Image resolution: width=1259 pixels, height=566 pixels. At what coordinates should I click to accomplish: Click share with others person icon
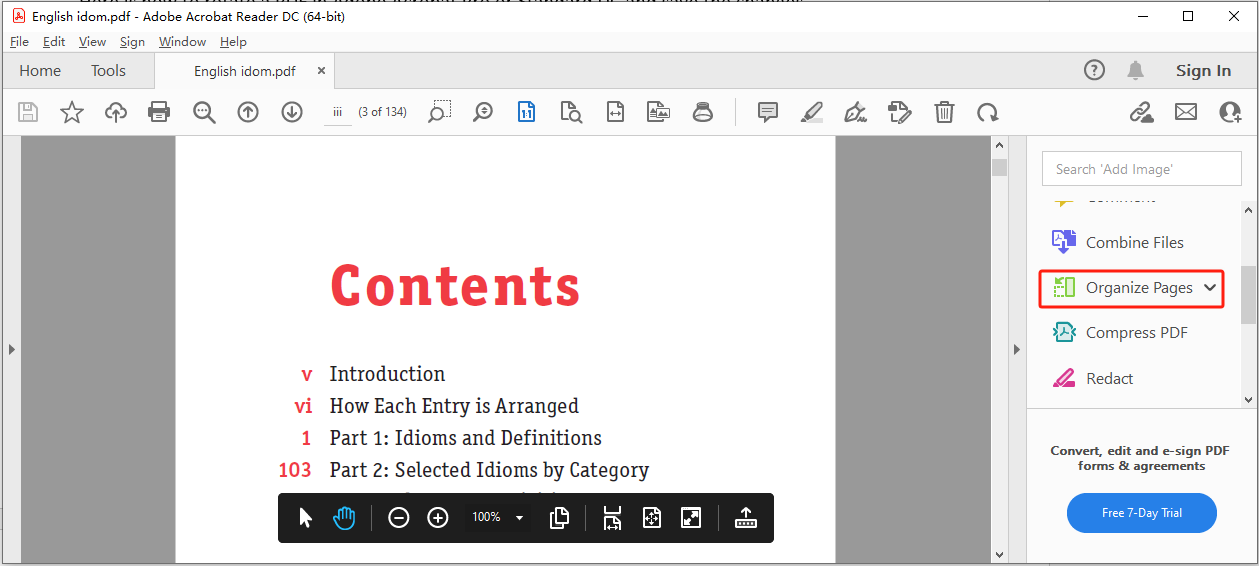(x=1230, y=112)
